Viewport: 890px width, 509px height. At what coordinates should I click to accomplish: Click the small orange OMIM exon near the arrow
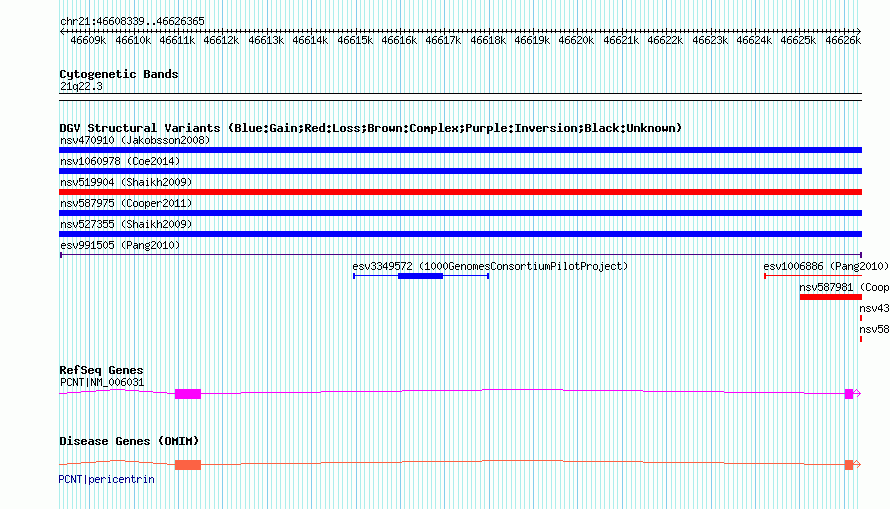tap(849, 465)
